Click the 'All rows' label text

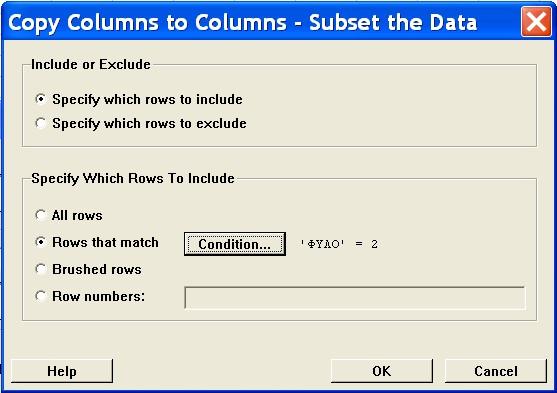[77, 215]
